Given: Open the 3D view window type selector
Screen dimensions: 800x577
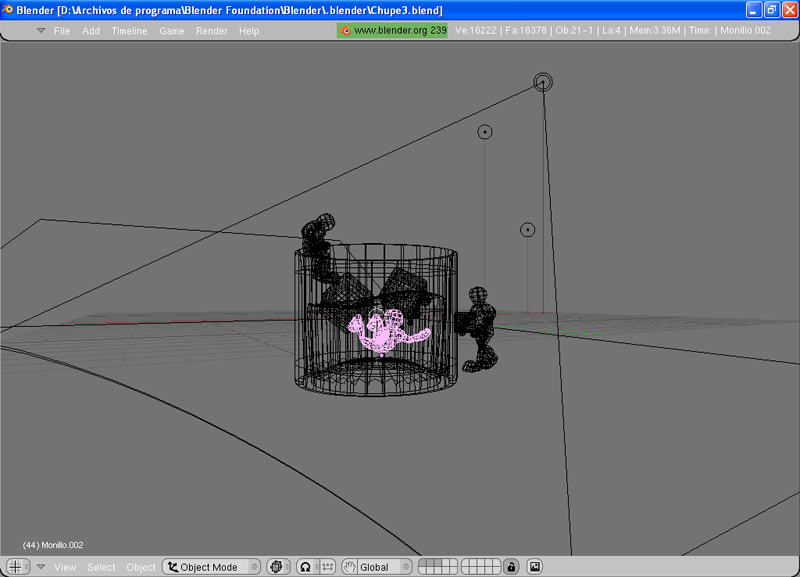Looking at the screenshot, I should coord(18,567).
